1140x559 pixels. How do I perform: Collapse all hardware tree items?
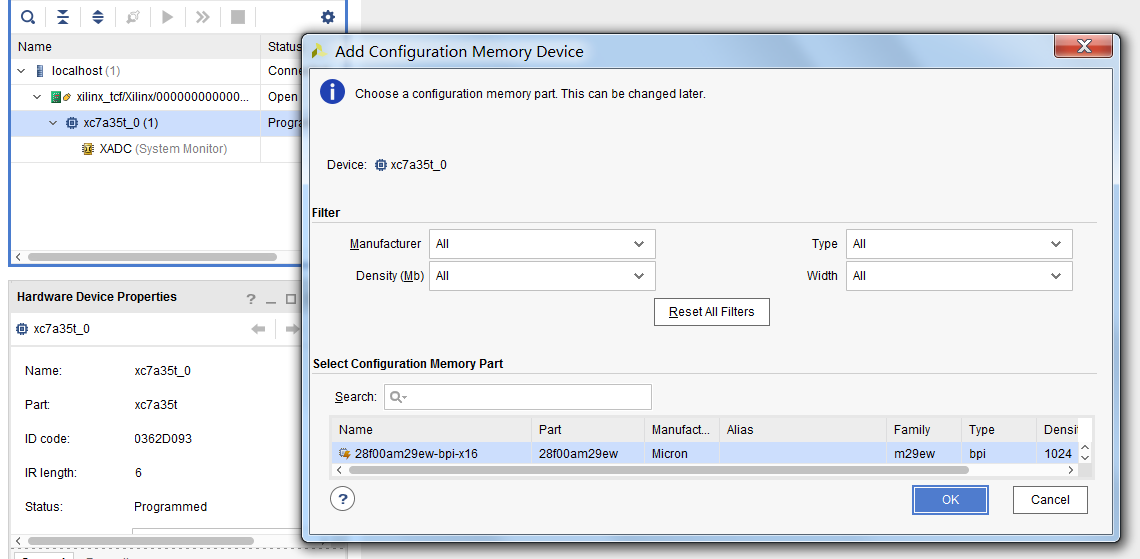point(63,17)
